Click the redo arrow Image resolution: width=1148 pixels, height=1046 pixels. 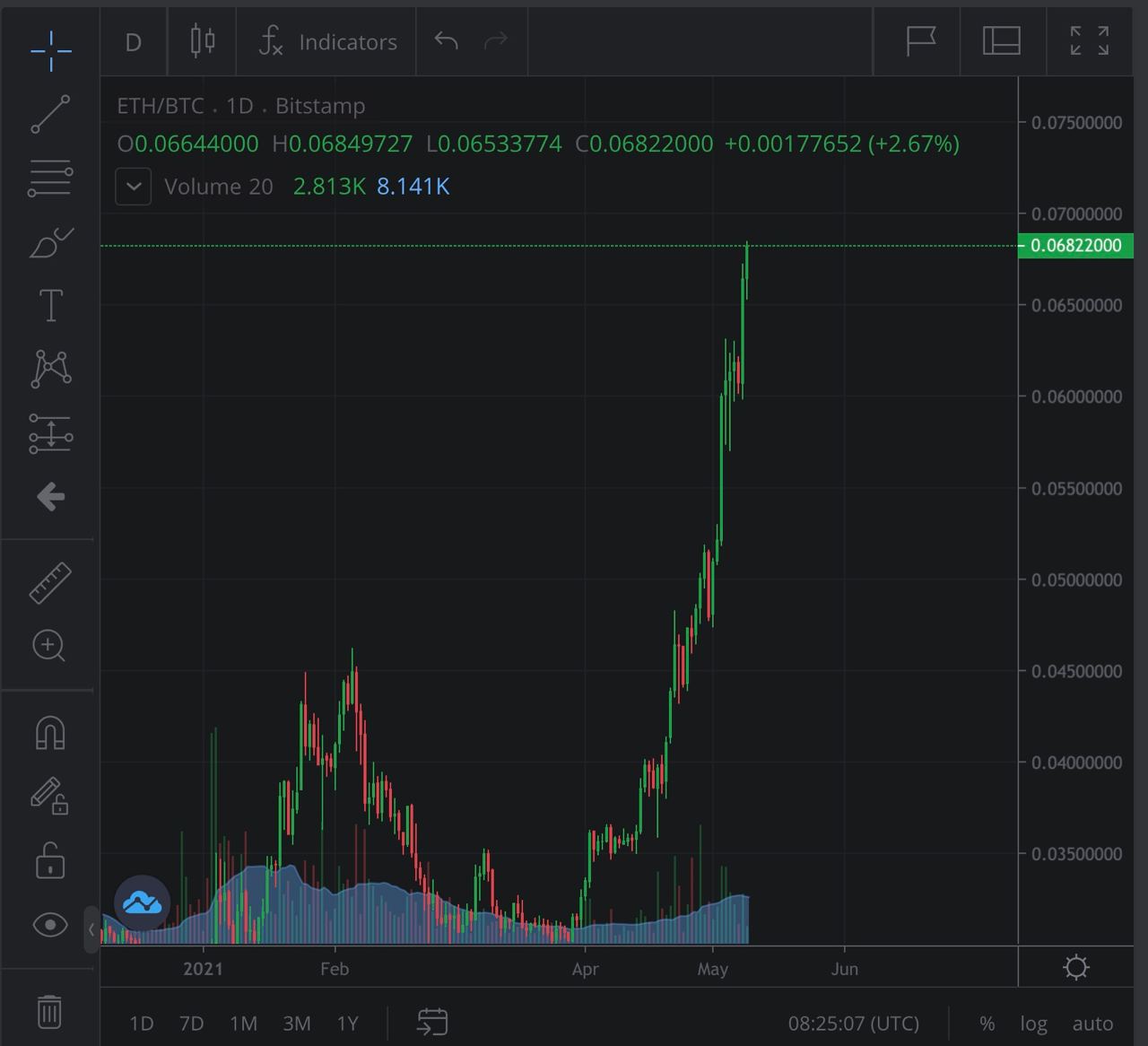point(496,40)
